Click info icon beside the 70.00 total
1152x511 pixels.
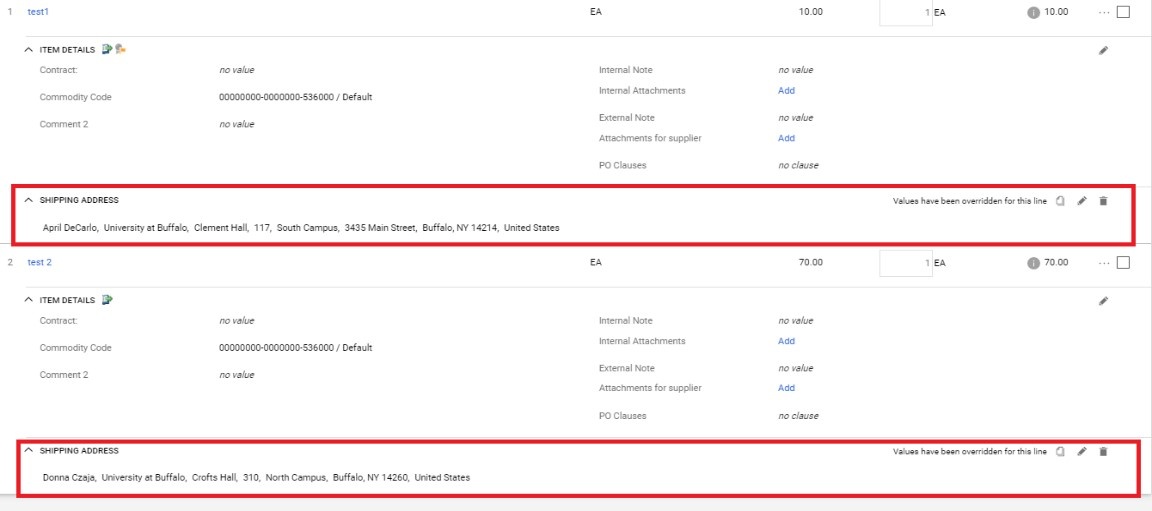pos(1033,263)
